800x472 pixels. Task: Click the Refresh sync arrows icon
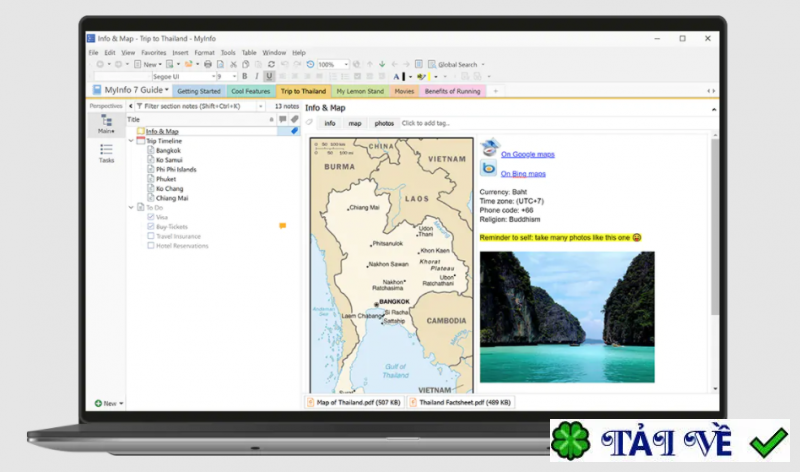click(271, 64)
